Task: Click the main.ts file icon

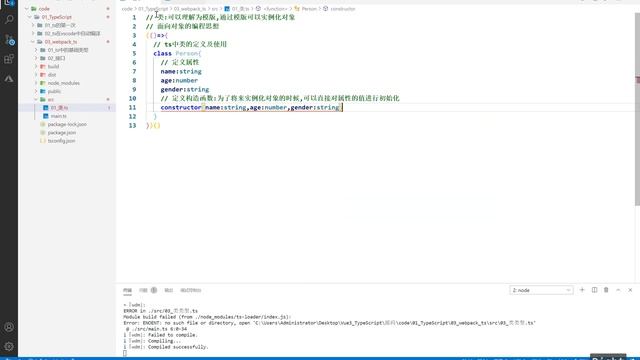Action: click(x=46, y=116)
